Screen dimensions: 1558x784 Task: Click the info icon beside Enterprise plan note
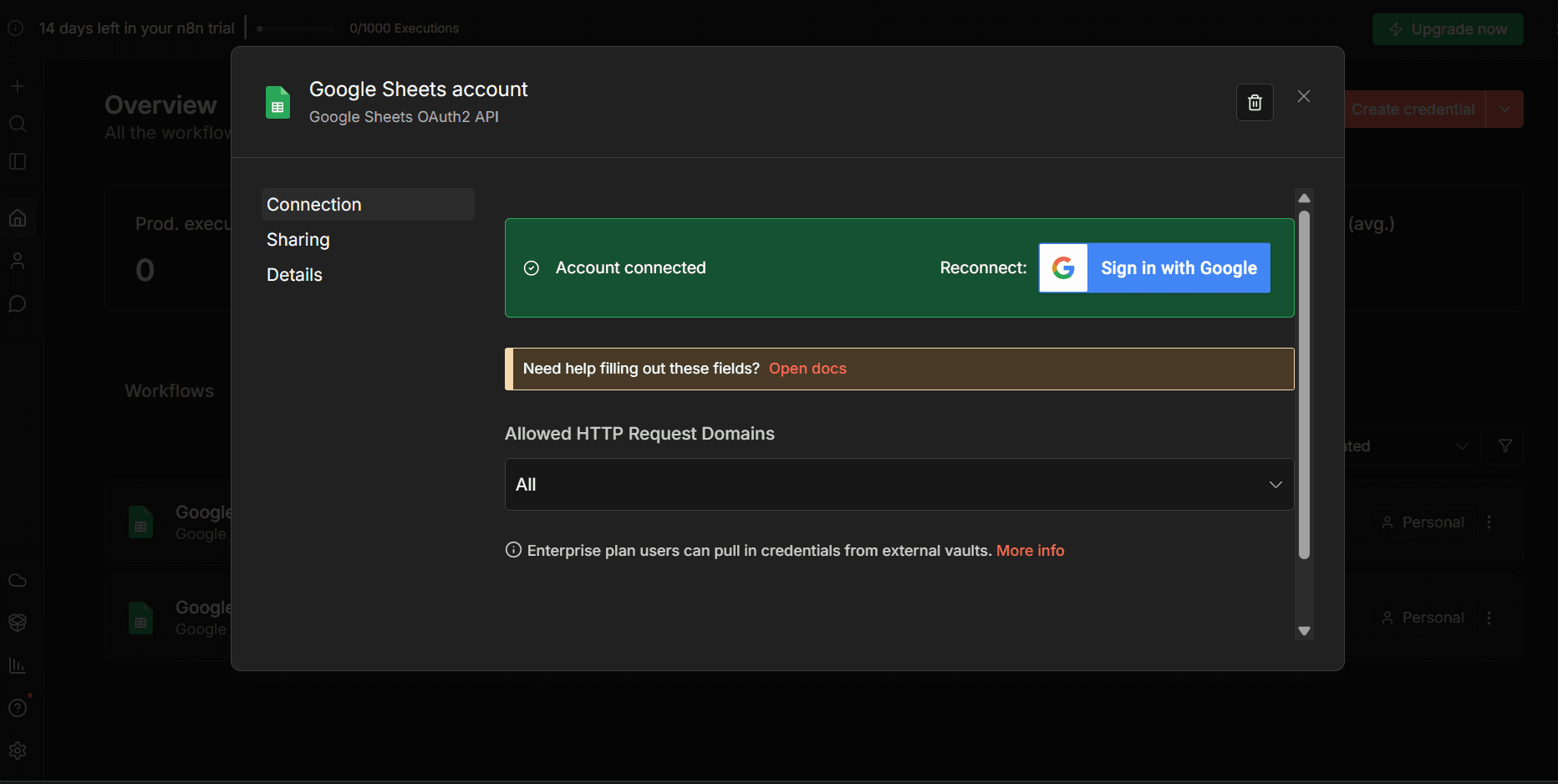click(513, 550)
